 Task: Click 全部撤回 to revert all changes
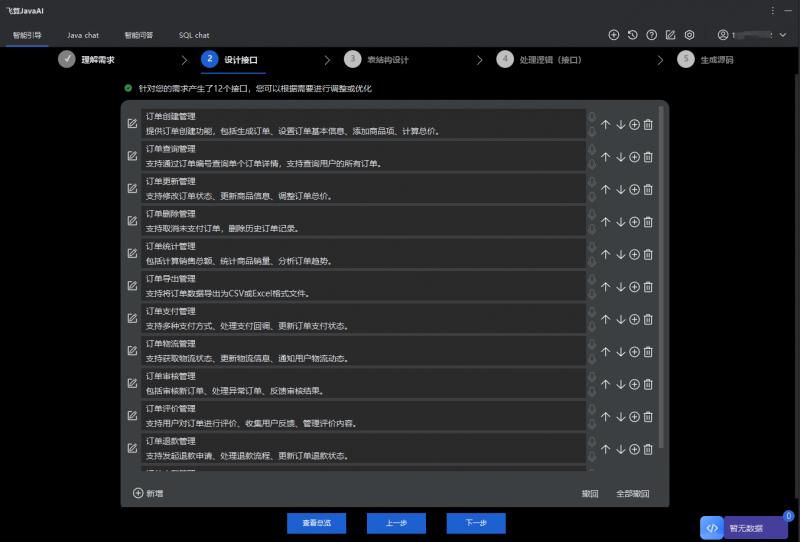pos(632,493)
